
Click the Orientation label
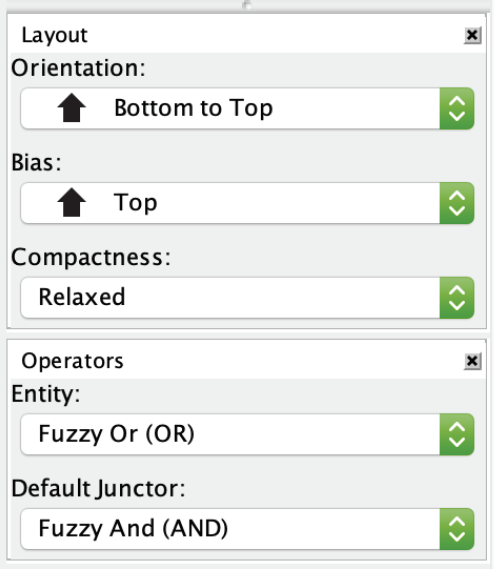coord(78,68)
